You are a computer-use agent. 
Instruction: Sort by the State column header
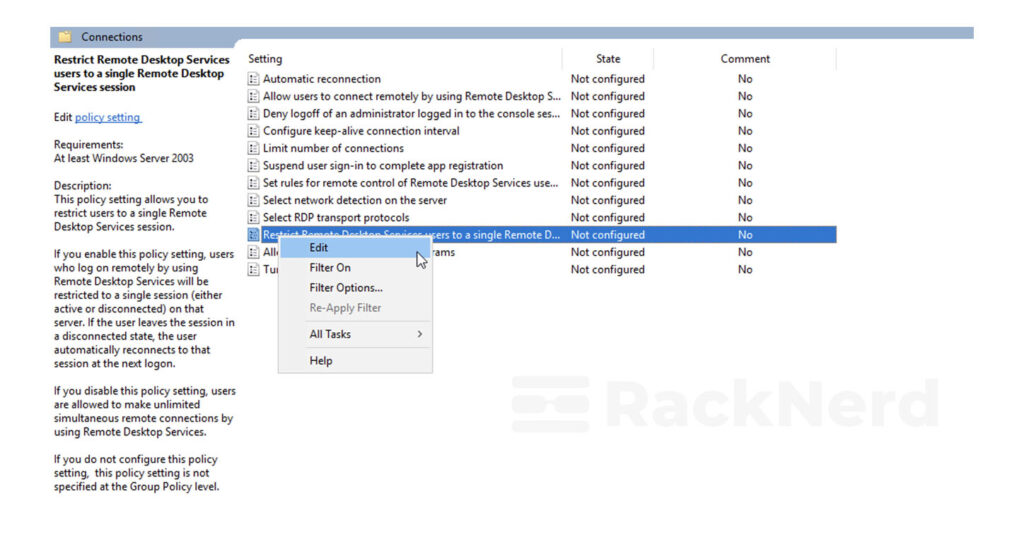click(x=608, y=59)
